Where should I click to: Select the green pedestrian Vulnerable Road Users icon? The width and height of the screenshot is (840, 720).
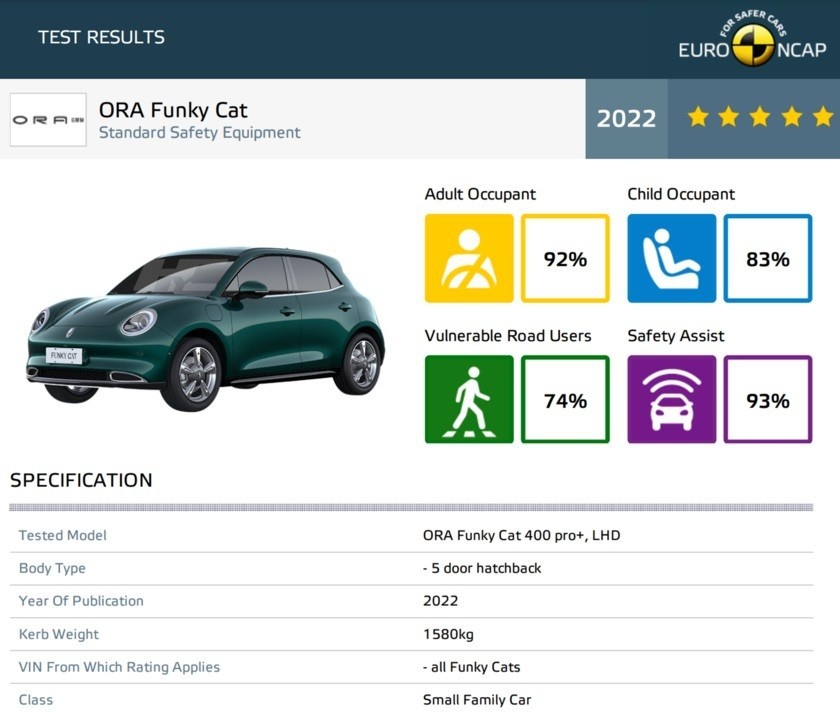click(469, 399)
